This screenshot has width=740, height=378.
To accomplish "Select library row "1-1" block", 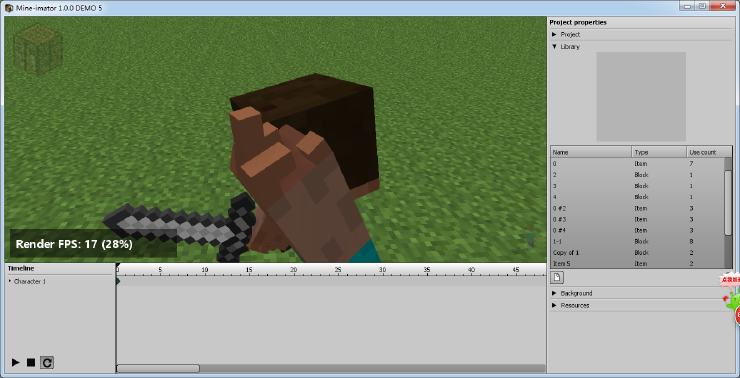I will click(x=637, y=241).
